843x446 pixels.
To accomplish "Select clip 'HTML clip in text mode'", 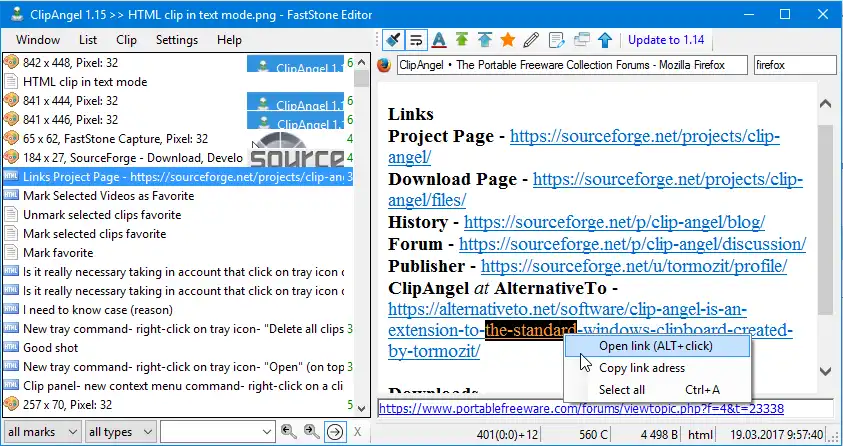I will pyautogui.click(x=178, y=82).
